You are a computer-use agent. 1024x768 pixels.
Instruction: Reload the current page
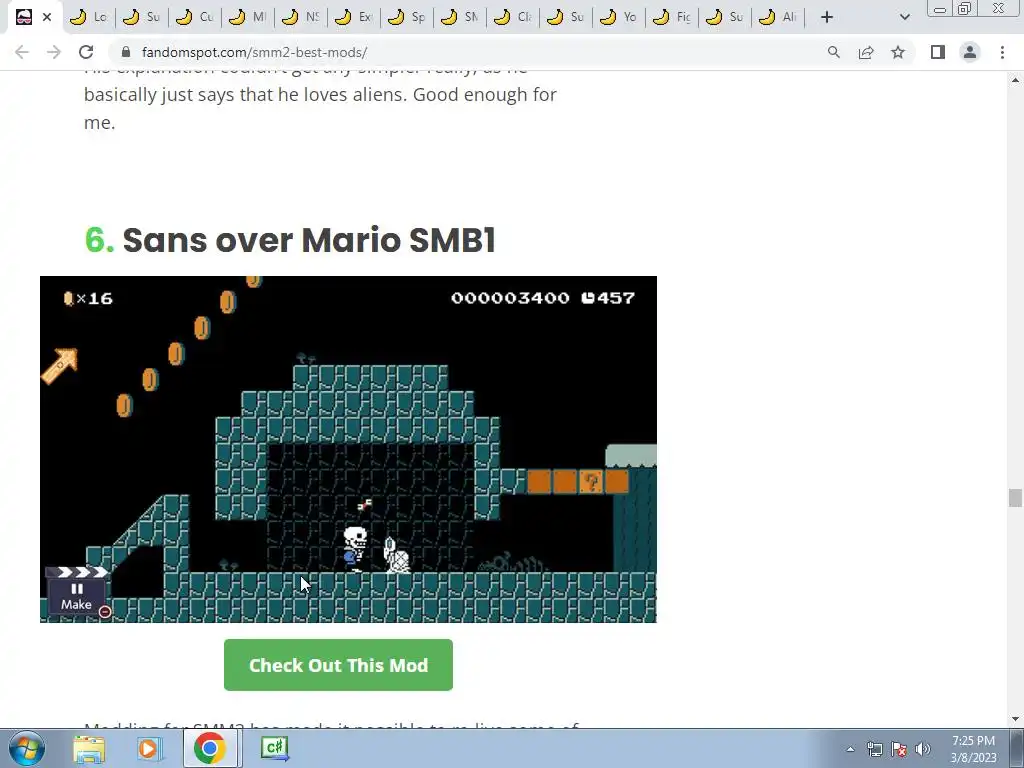point(86,52)
